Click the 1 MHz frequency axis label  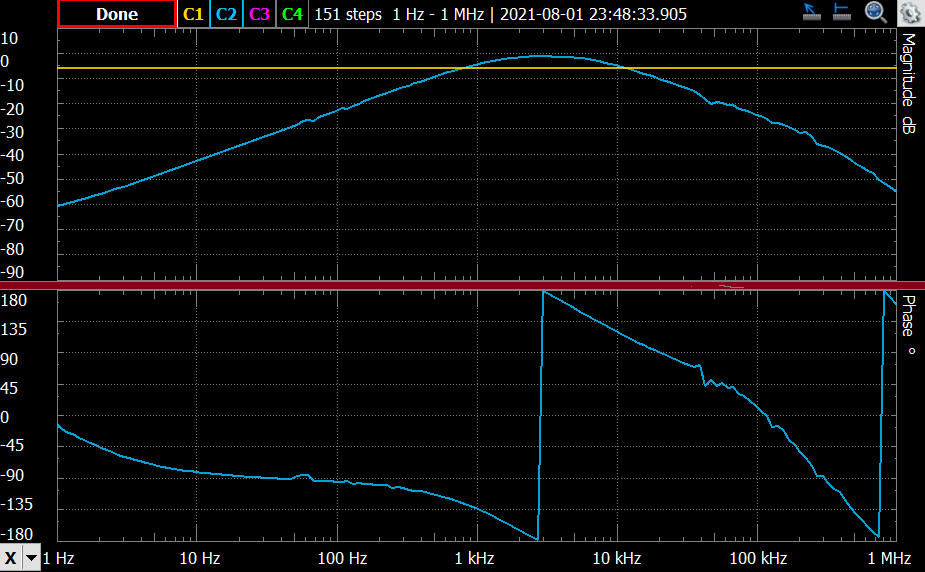[888, 557]
